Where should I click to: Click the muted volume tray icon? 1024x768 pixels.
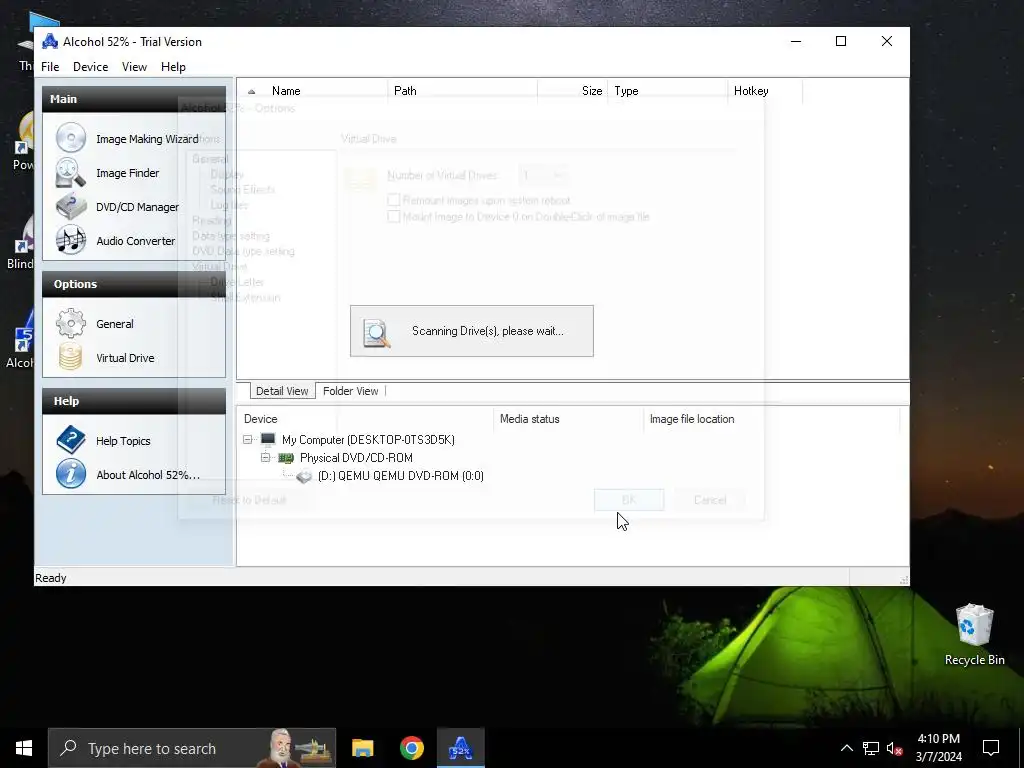click(x=895, y=748)
